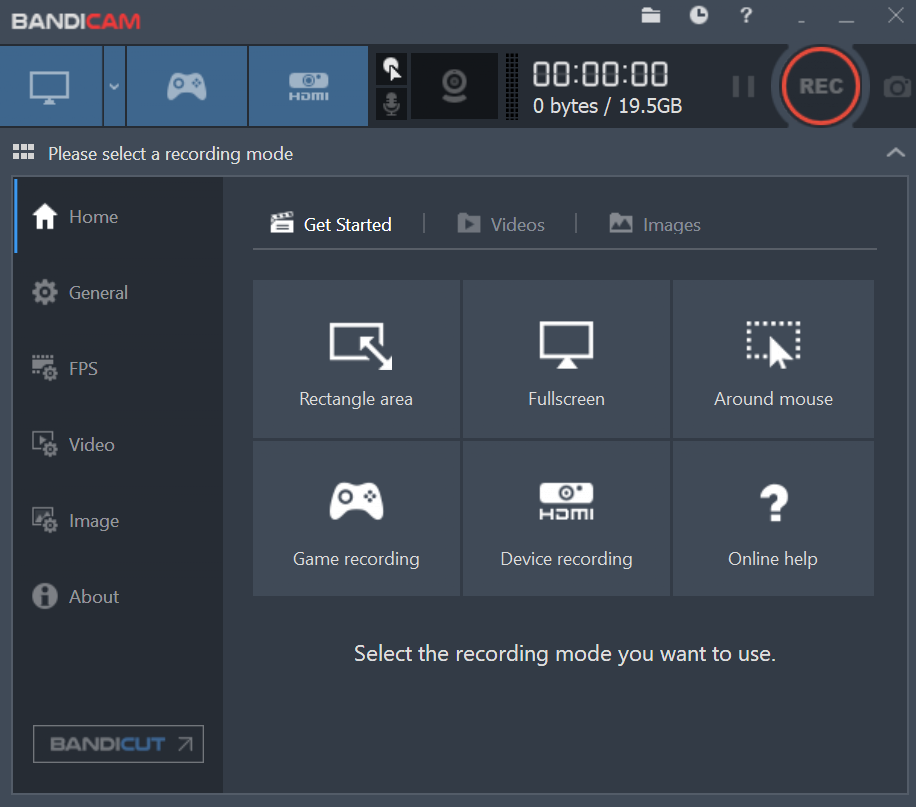Open Video settings in the sidebar
The height and width of the screenshot is (807, 916).
pyautogui.click(x=119, y=445)
